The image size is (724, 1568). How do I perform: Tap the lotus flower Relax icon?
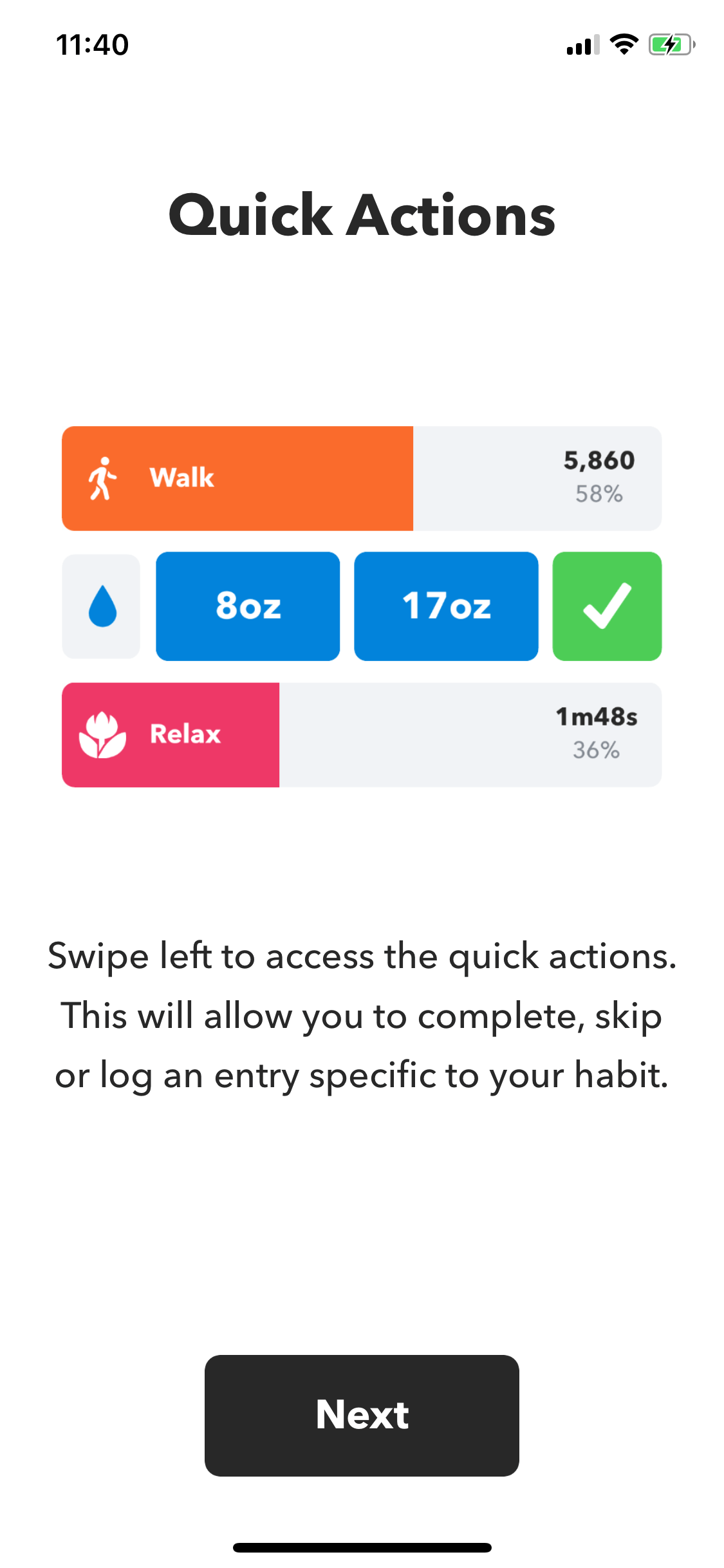[x=102, y=734]
